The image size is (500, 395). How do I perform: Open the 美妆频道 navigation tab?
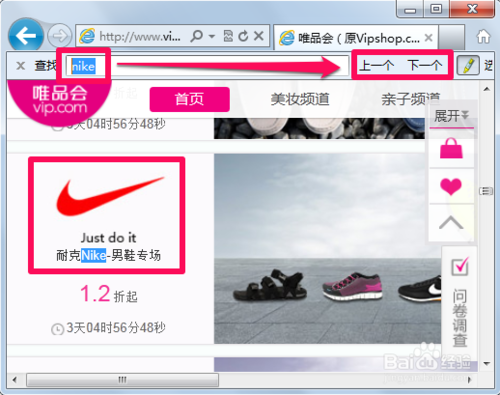[300, 99]
